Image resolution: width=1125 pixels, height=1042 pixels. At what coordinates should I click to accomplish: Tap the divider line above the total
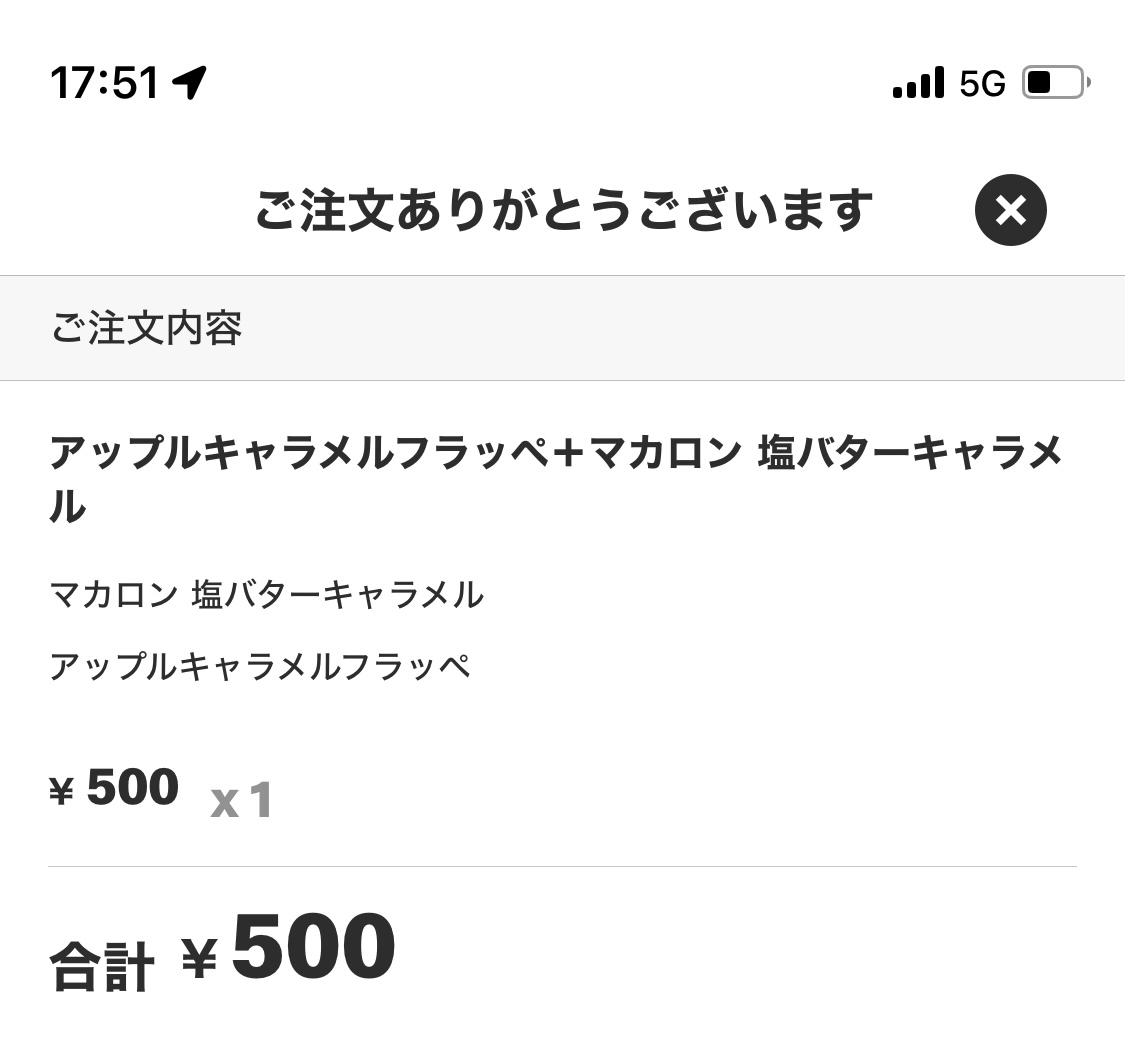point(562,866)
